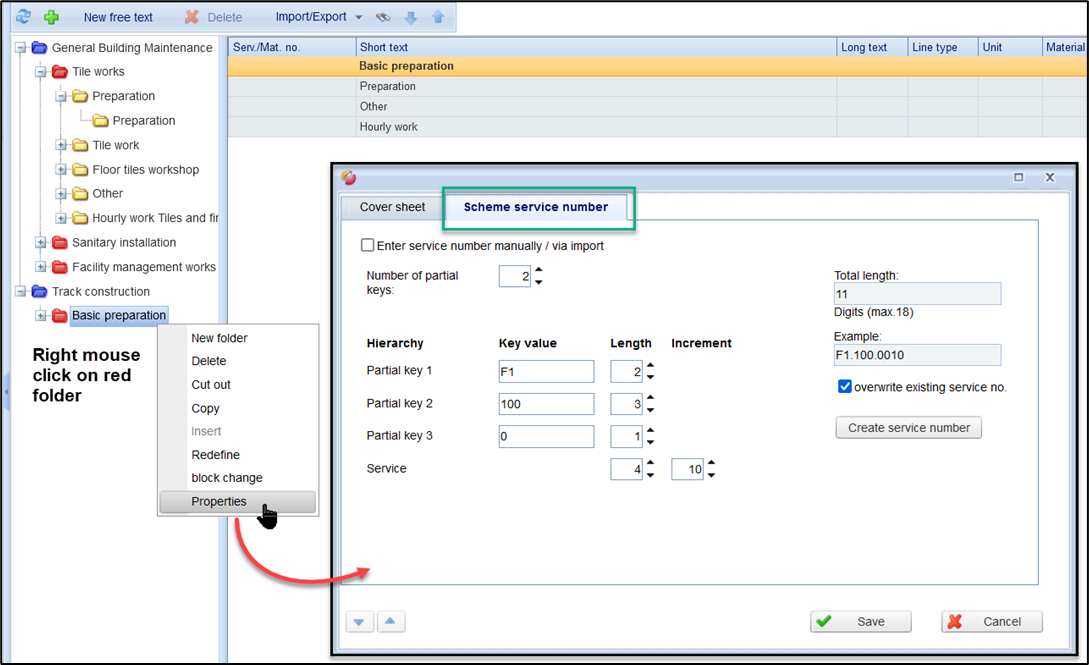The width and height of the screenshot is (1089, 665).
Task: Enable 'Enter service number manually' checkbox
Action: (368, 245)
